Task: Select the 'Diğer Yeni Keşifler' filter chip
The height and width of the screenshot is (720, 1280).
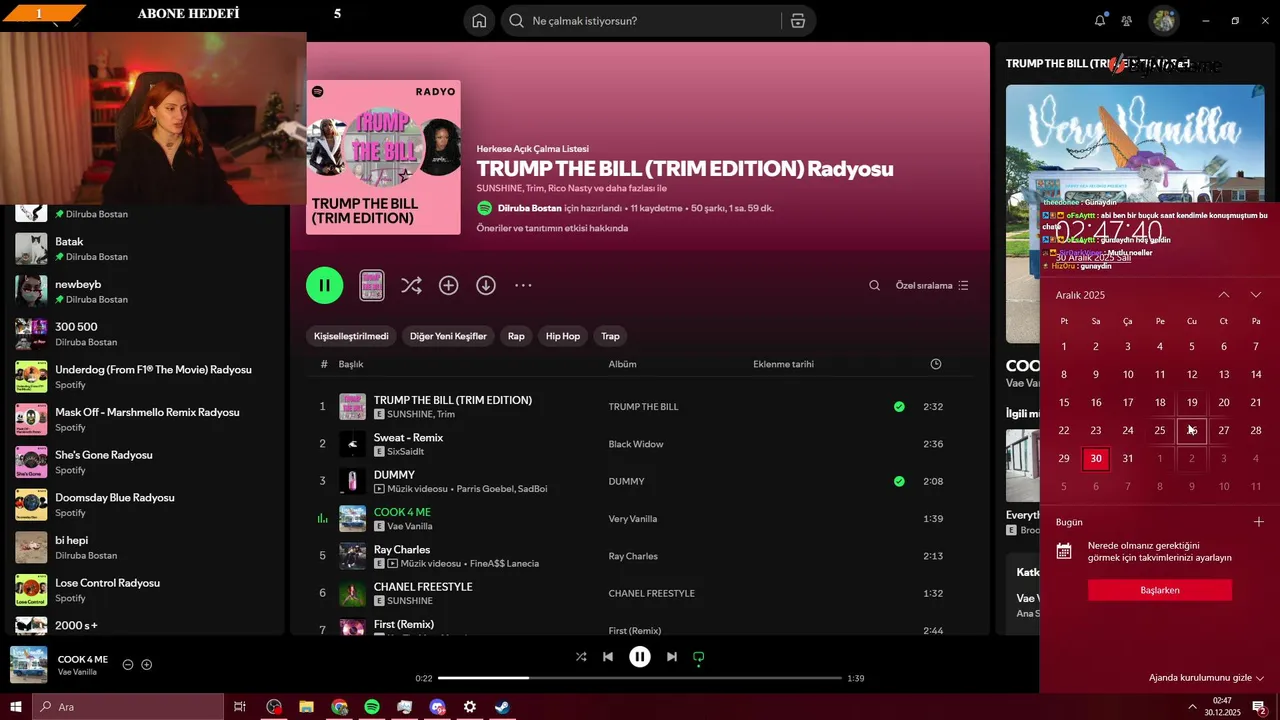Action: pyautogui.click(x=449, y=336)
